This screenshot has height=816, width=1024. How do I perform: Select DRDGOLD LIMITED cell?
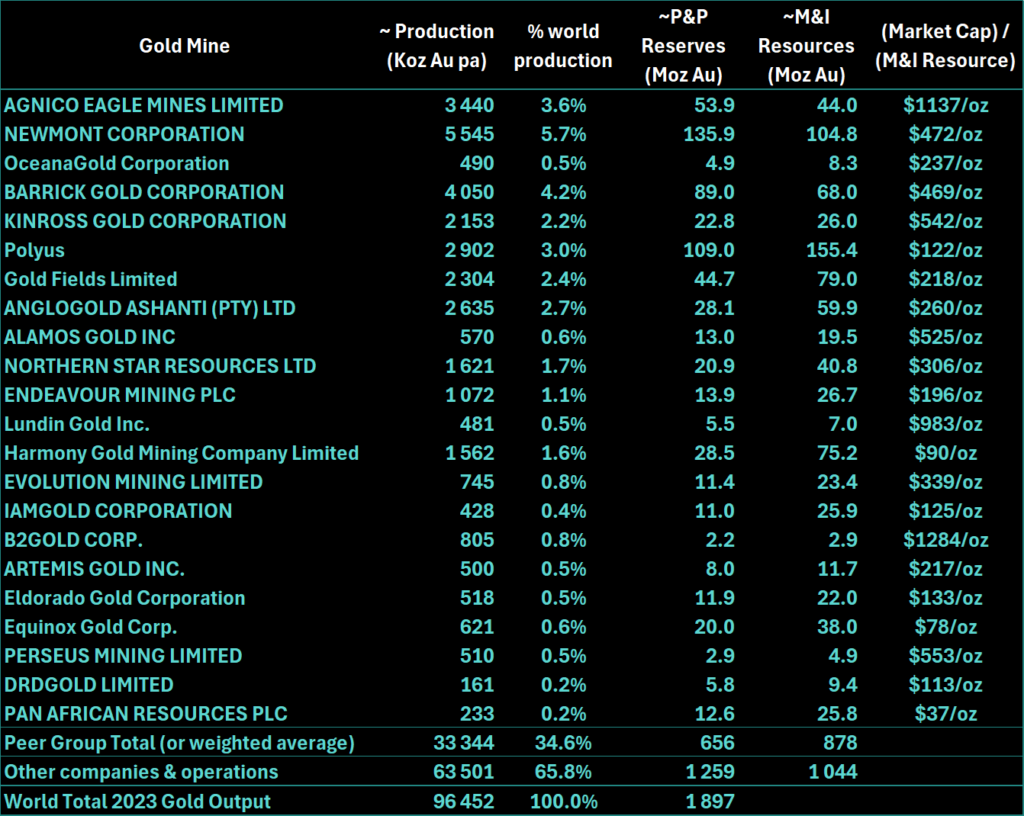pos(89,685)
